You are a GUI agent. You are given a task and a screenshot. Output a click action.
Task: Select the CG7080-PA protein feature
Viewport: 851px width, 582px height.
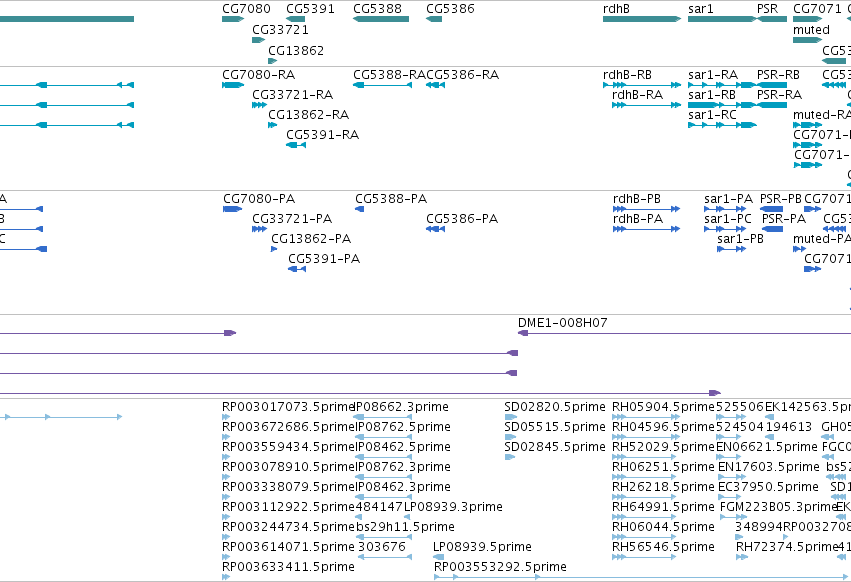pyautogui.click(x=232, y=209)
